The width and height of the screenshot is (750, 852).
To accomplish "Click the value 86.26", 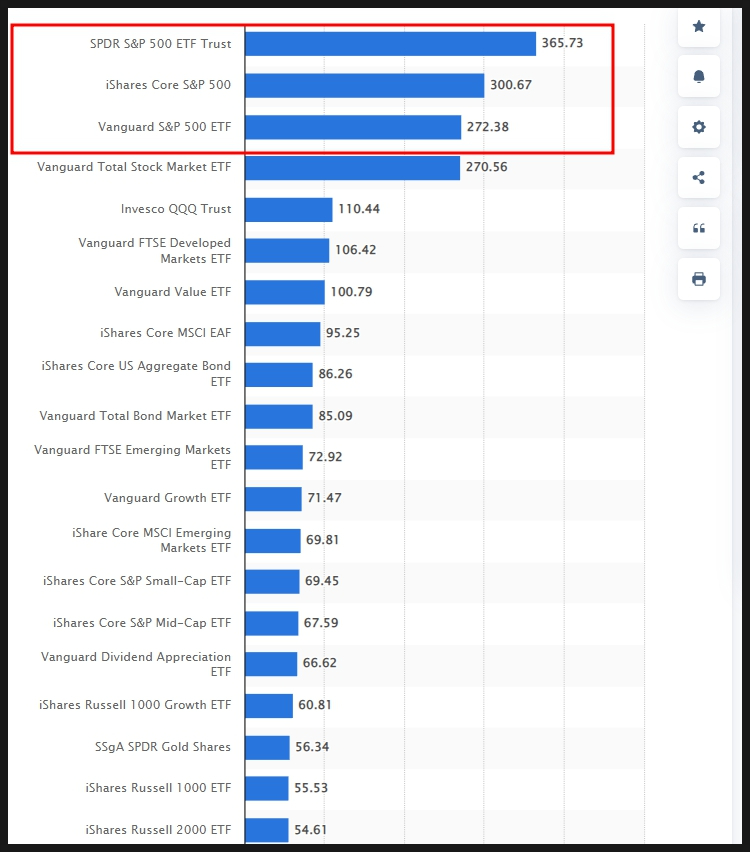I will (335, 374).
